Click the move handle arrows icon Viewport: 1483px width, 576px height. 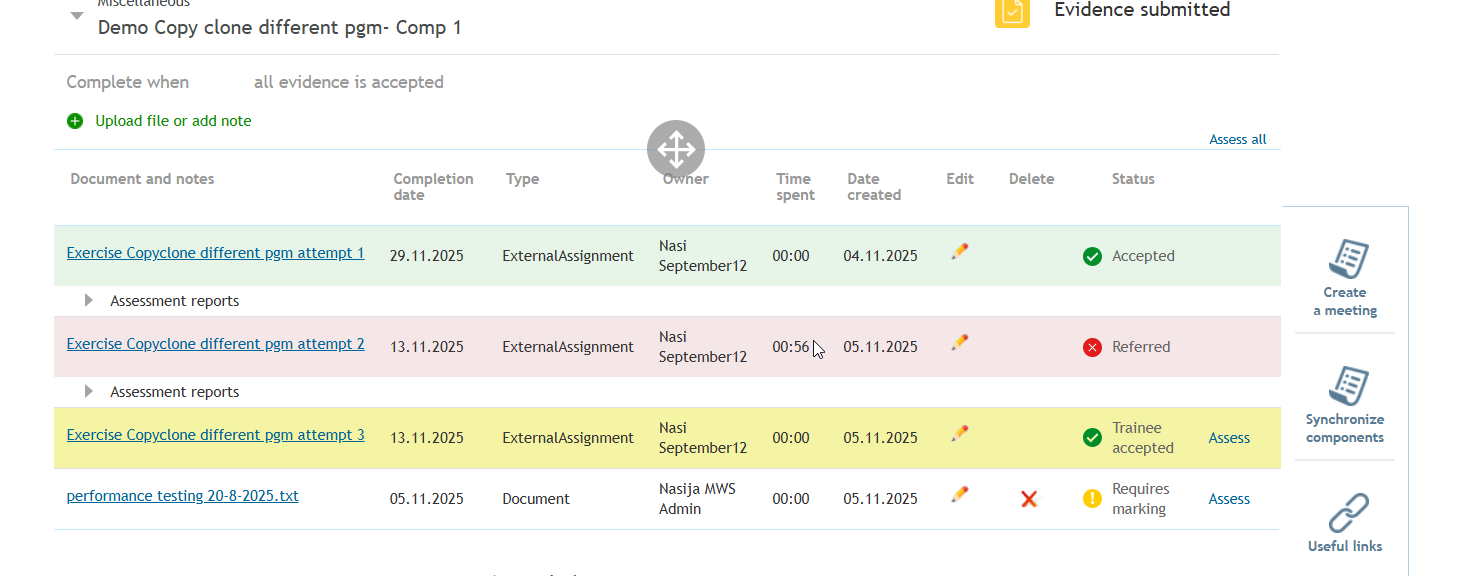click(x=676, y=150)
